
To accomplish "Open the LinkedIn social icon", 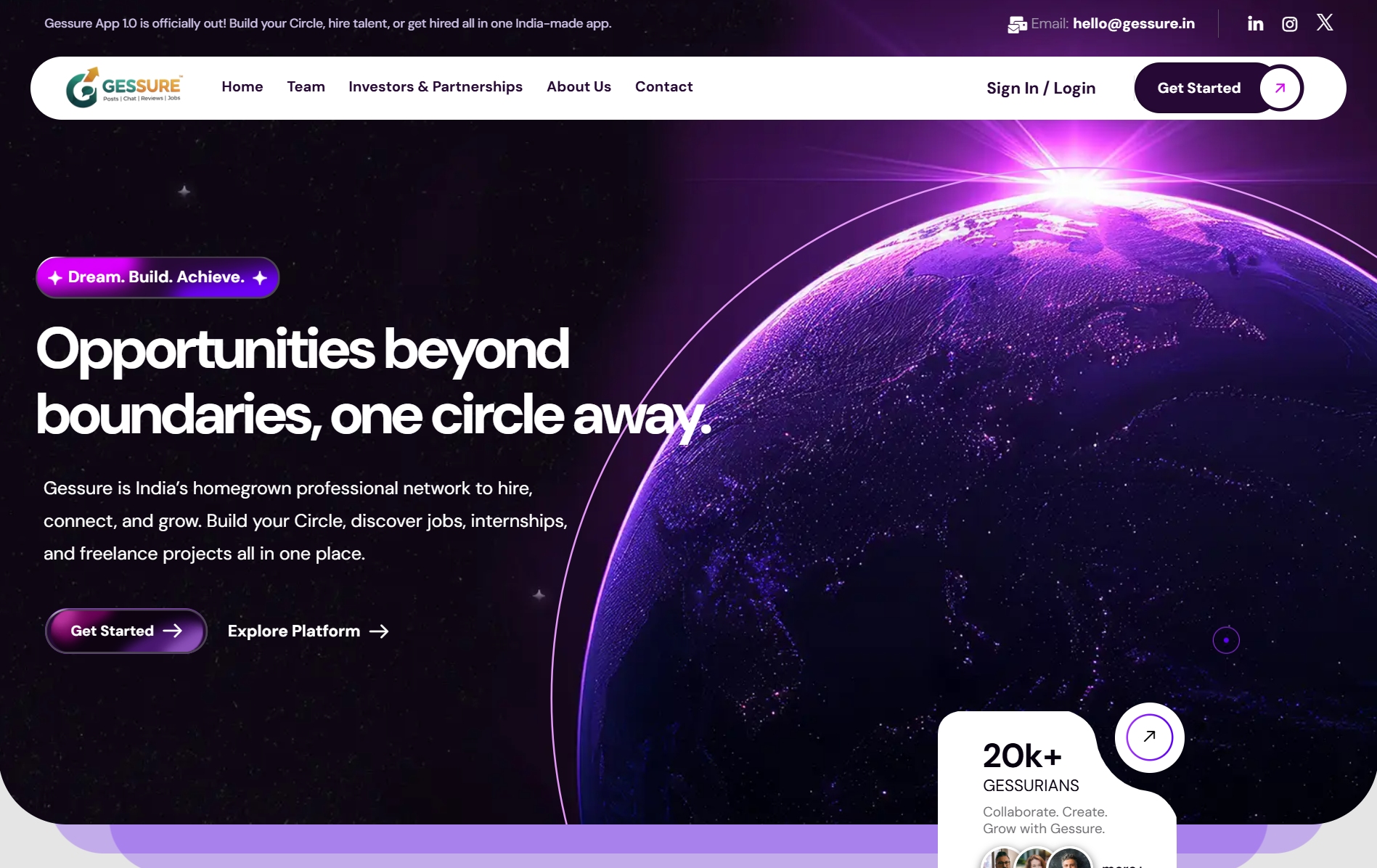I will click(x=1255, y=24).
